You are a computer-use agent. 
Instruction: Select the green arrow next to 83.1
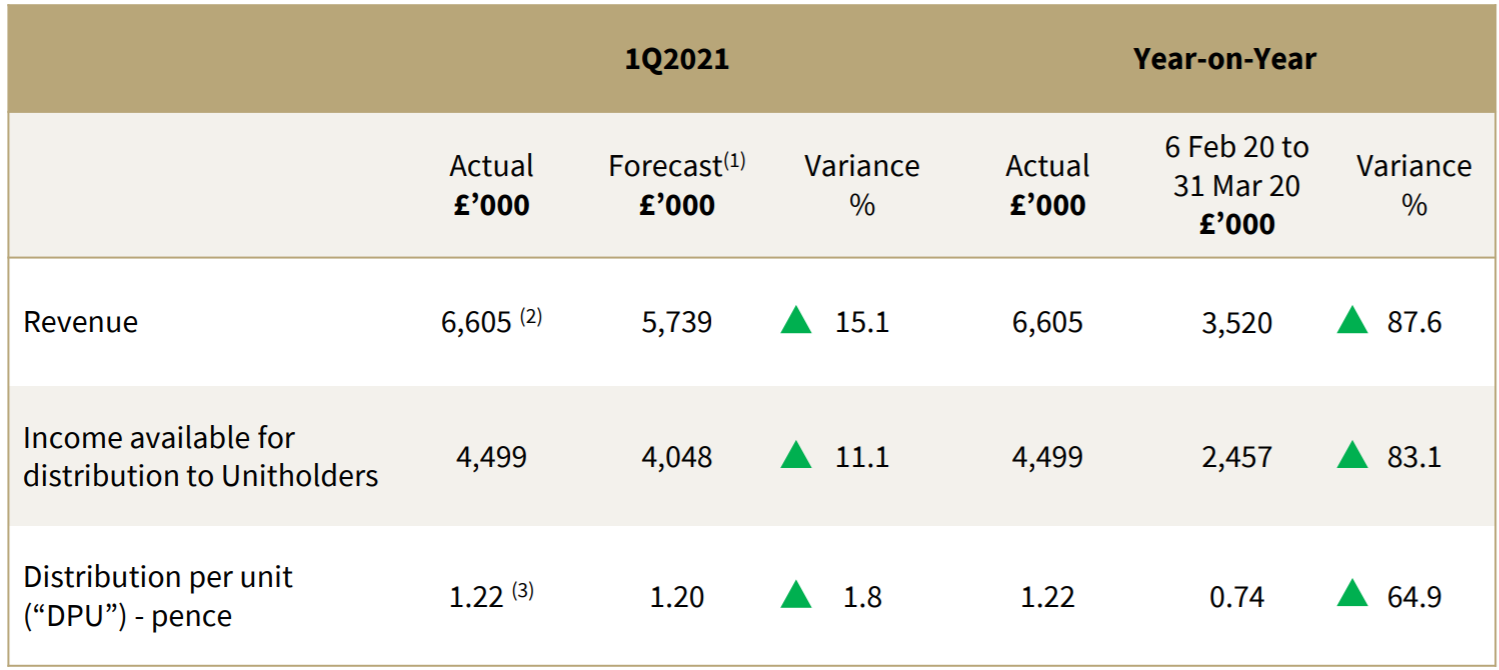point(1352,456)
